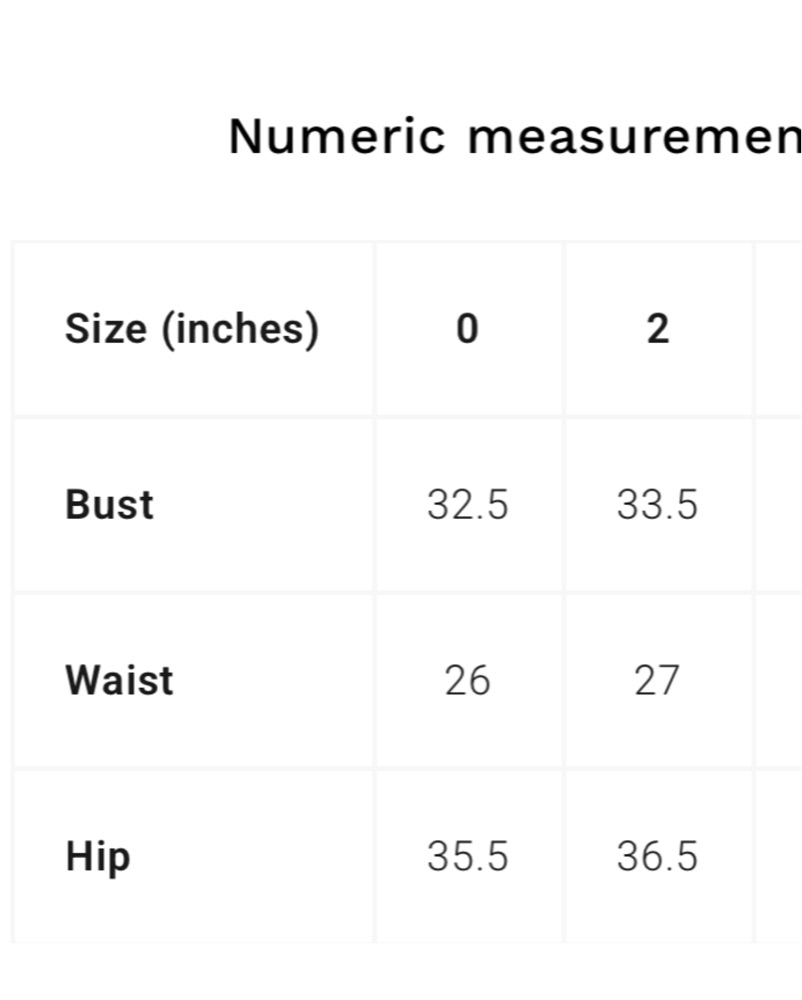Click the empty cell right of 33.5

(x=778, y=505)
